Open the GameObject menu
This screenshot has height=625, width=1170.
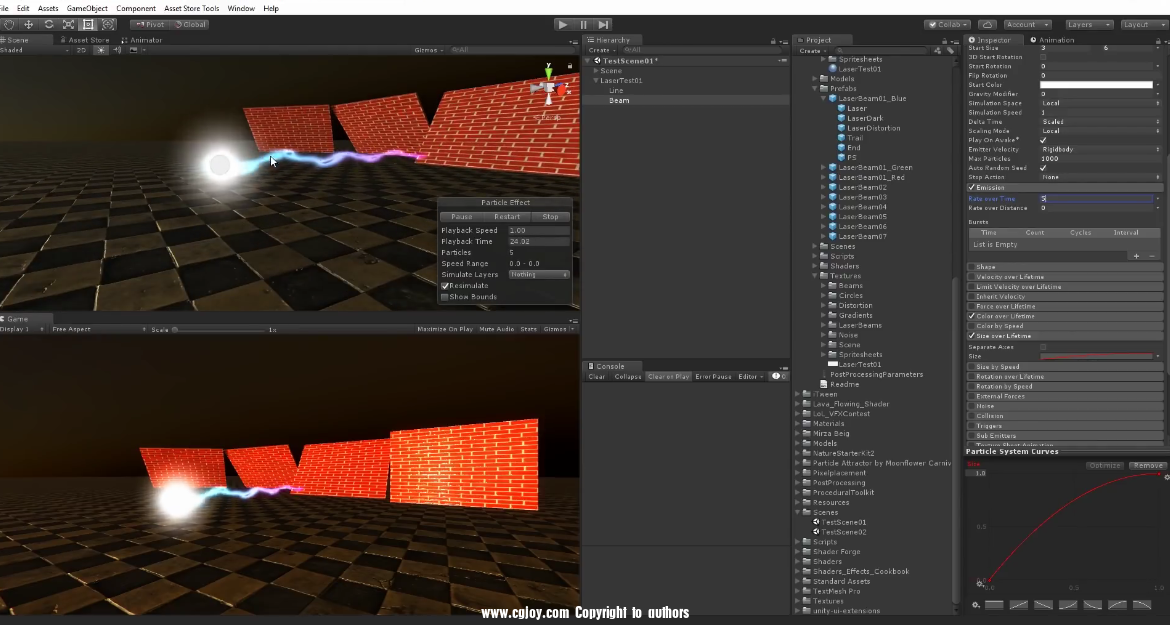tap(87, 8)
